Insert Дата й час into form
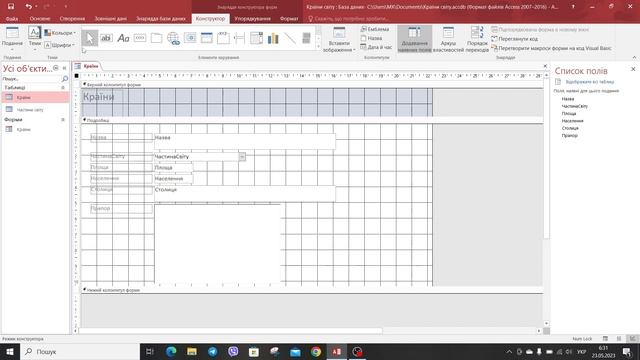 pos(376,47)
